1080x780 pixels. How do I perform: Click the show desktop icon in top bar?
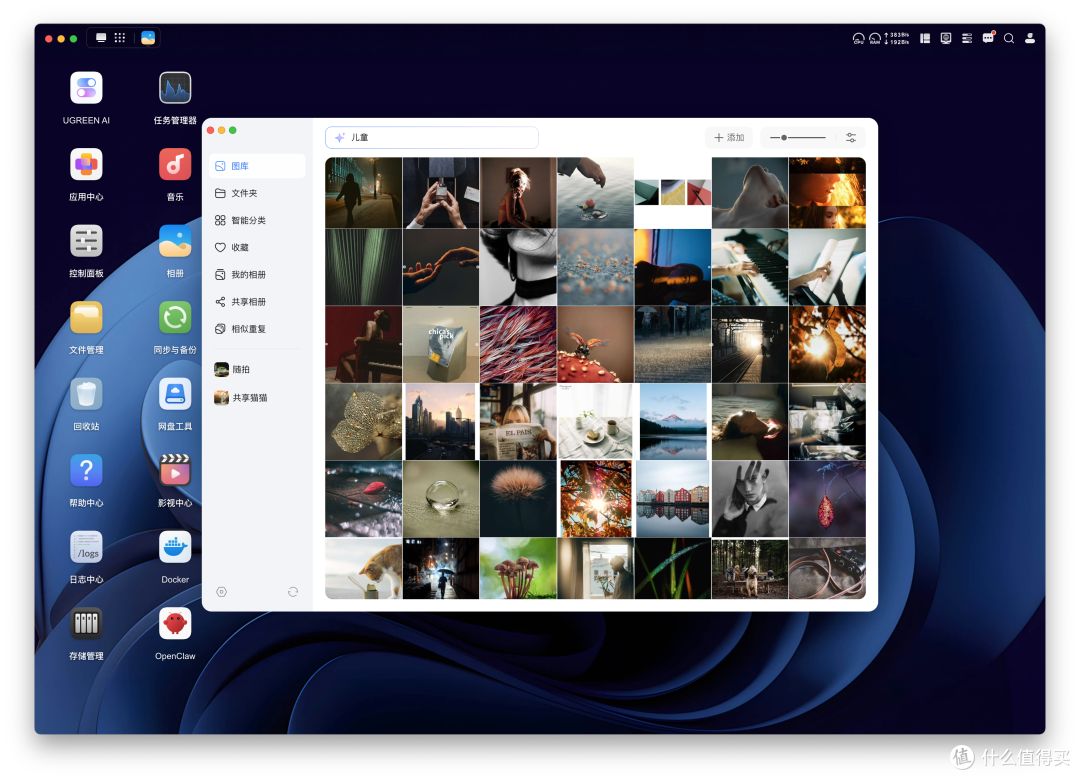coord(101,38)
